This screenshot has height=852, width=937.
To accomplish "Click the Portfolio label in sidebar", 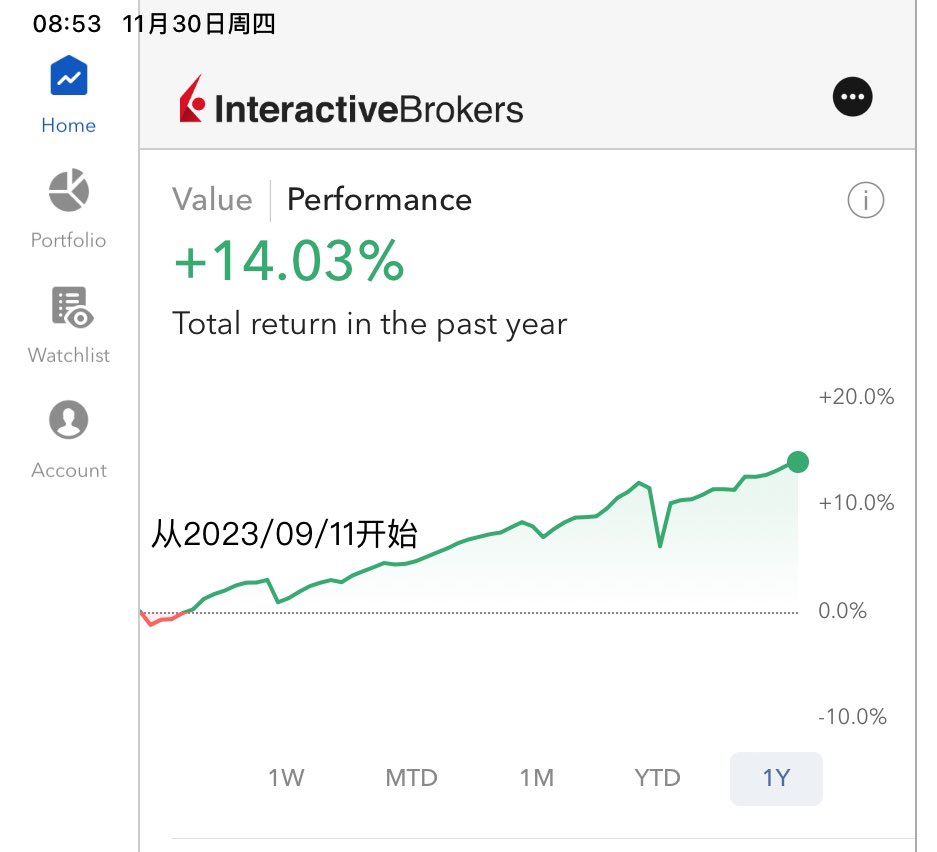I will click(69, 240).
